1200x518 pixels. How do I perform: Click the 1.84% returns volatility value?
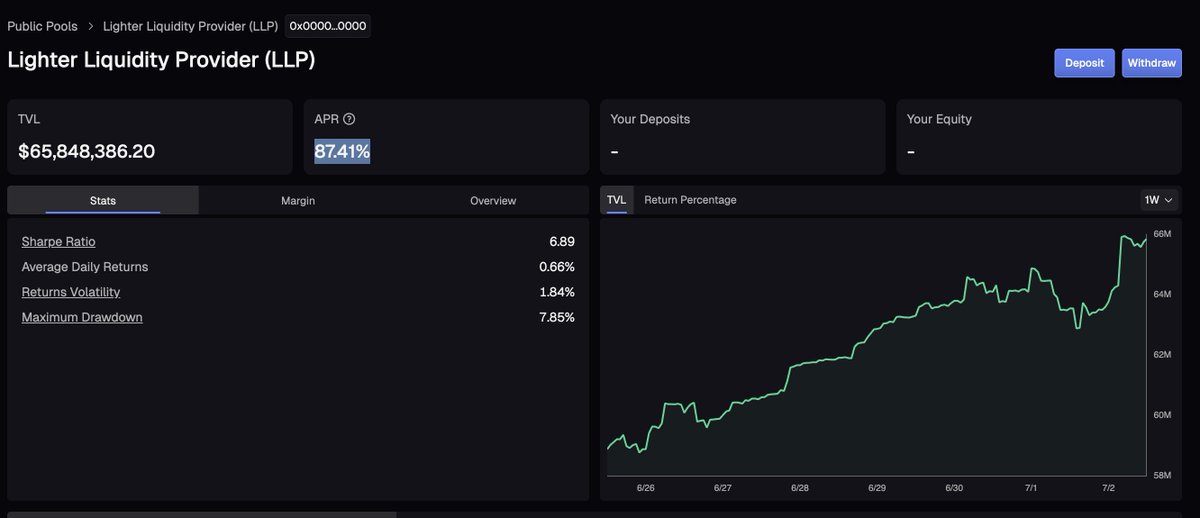click(x=557, y=292)
